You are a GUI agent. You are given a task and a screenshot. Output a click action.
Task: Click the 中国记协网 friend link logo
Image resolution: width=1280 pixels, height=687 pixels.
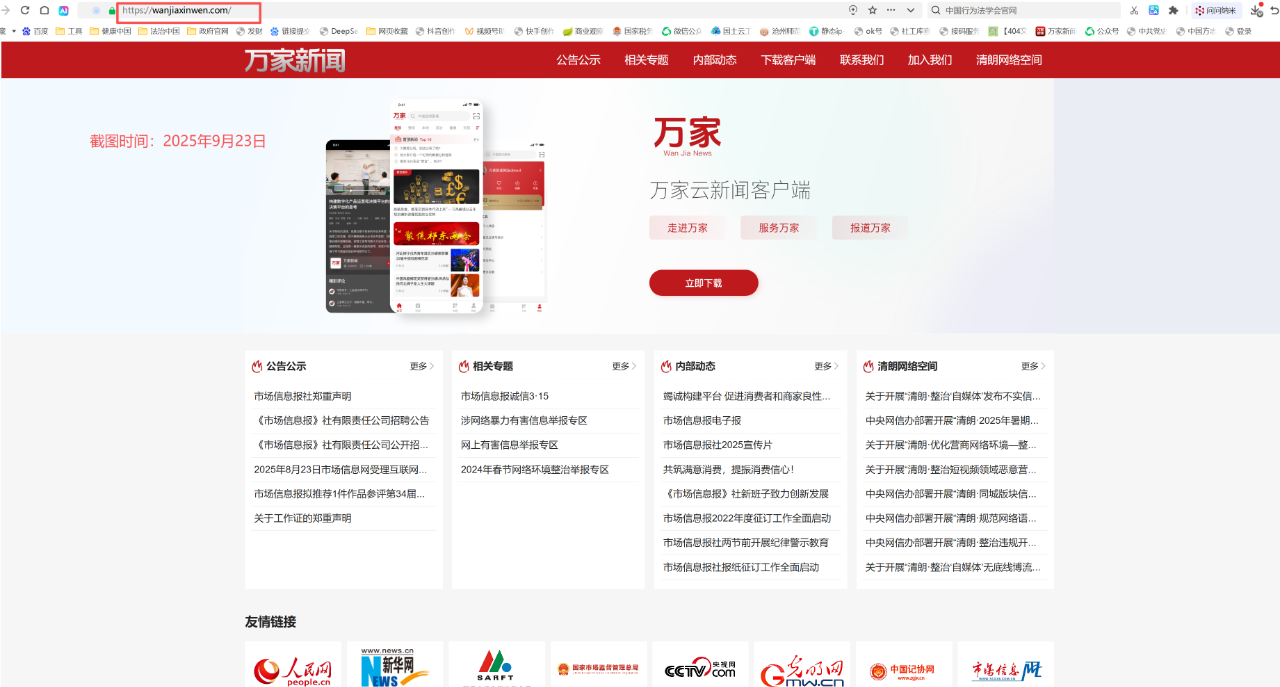pyautogui.click(x=904, y=666)
